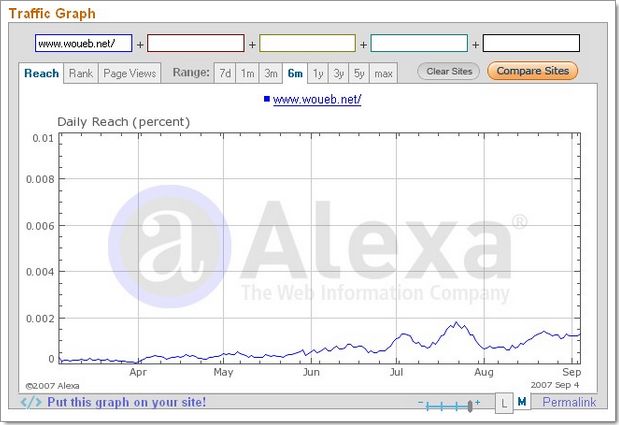Viewport: 619px width, 425px height.
Task: Select the 6m range tab
Action: coord(295,73)
